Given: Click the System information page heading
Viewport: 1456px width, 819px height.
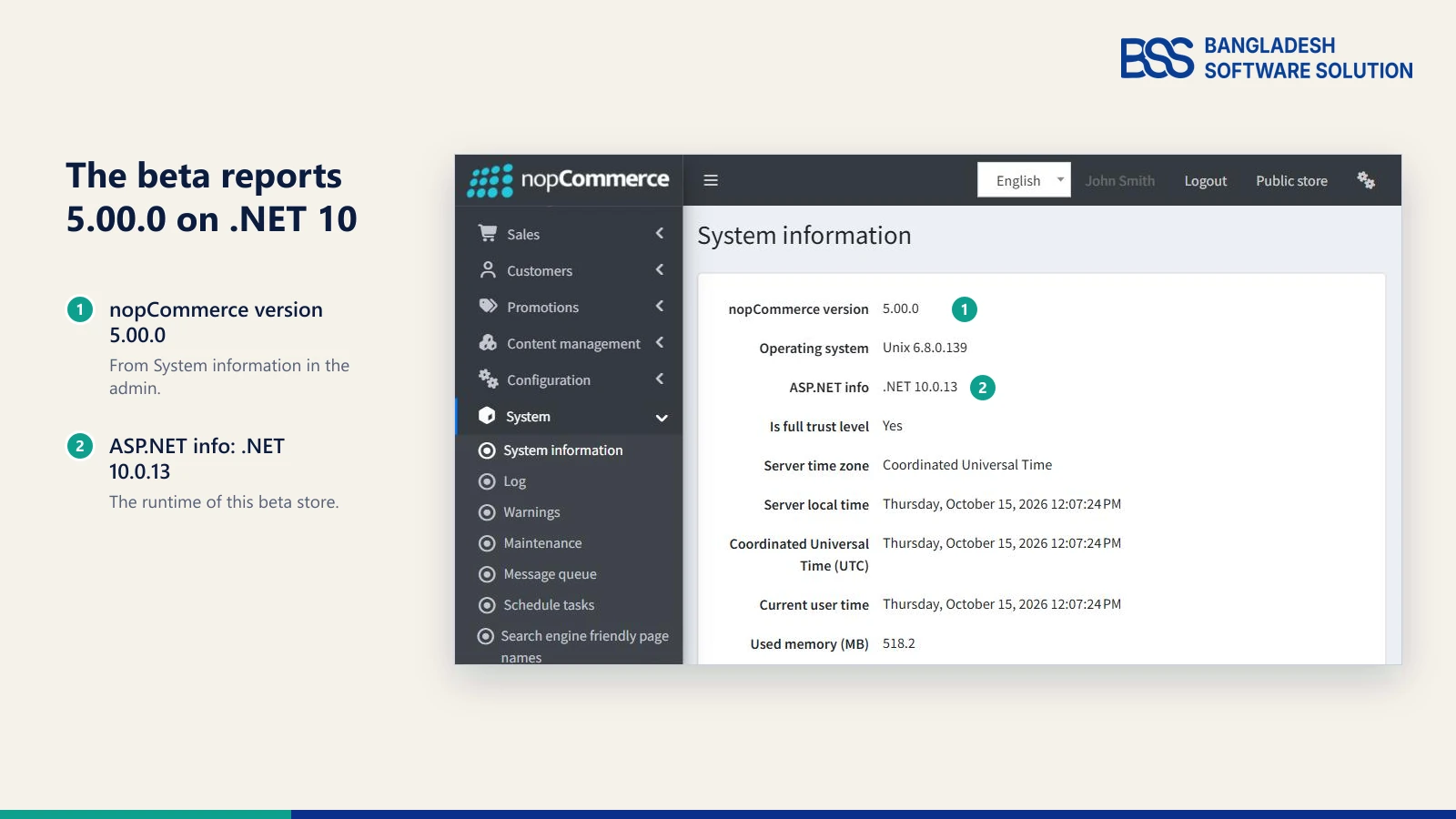Looking at the screenshot, I should [x=804, y=236].
